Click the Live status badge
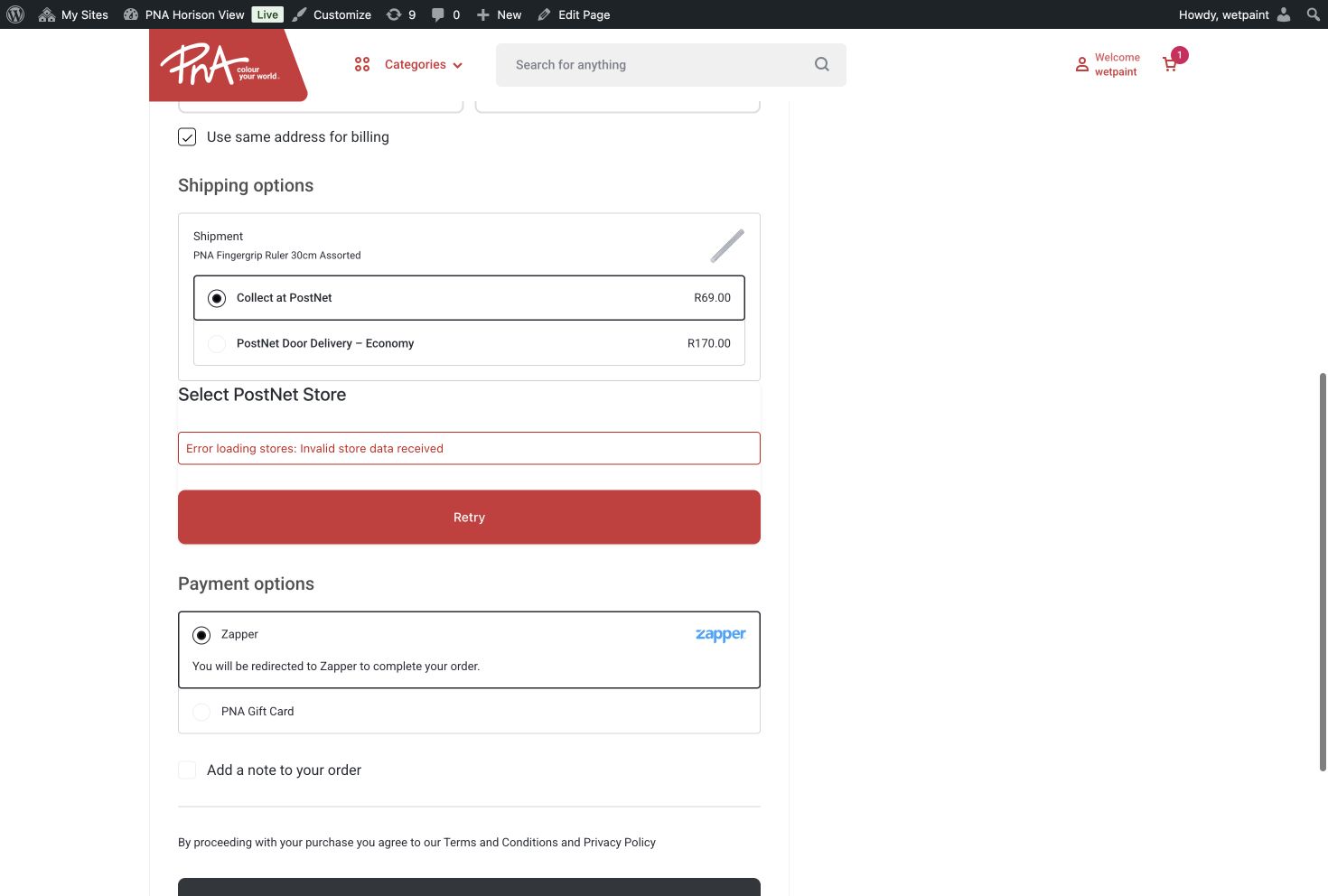Screen dimensions: 1328x896 click(267, 14)
